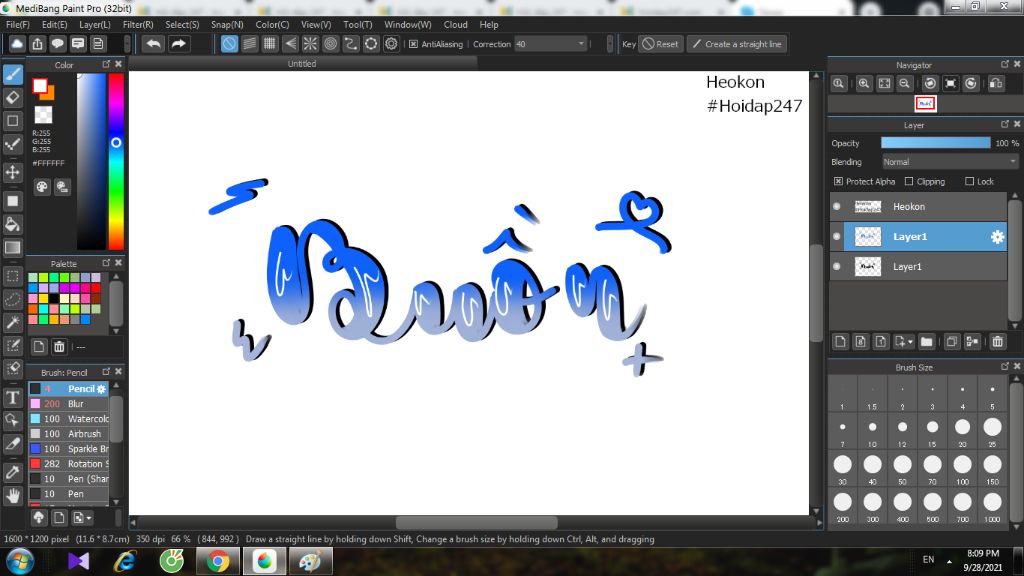Select the Hand pan tool
1024x576 pixels.
(x=12, y=496)
